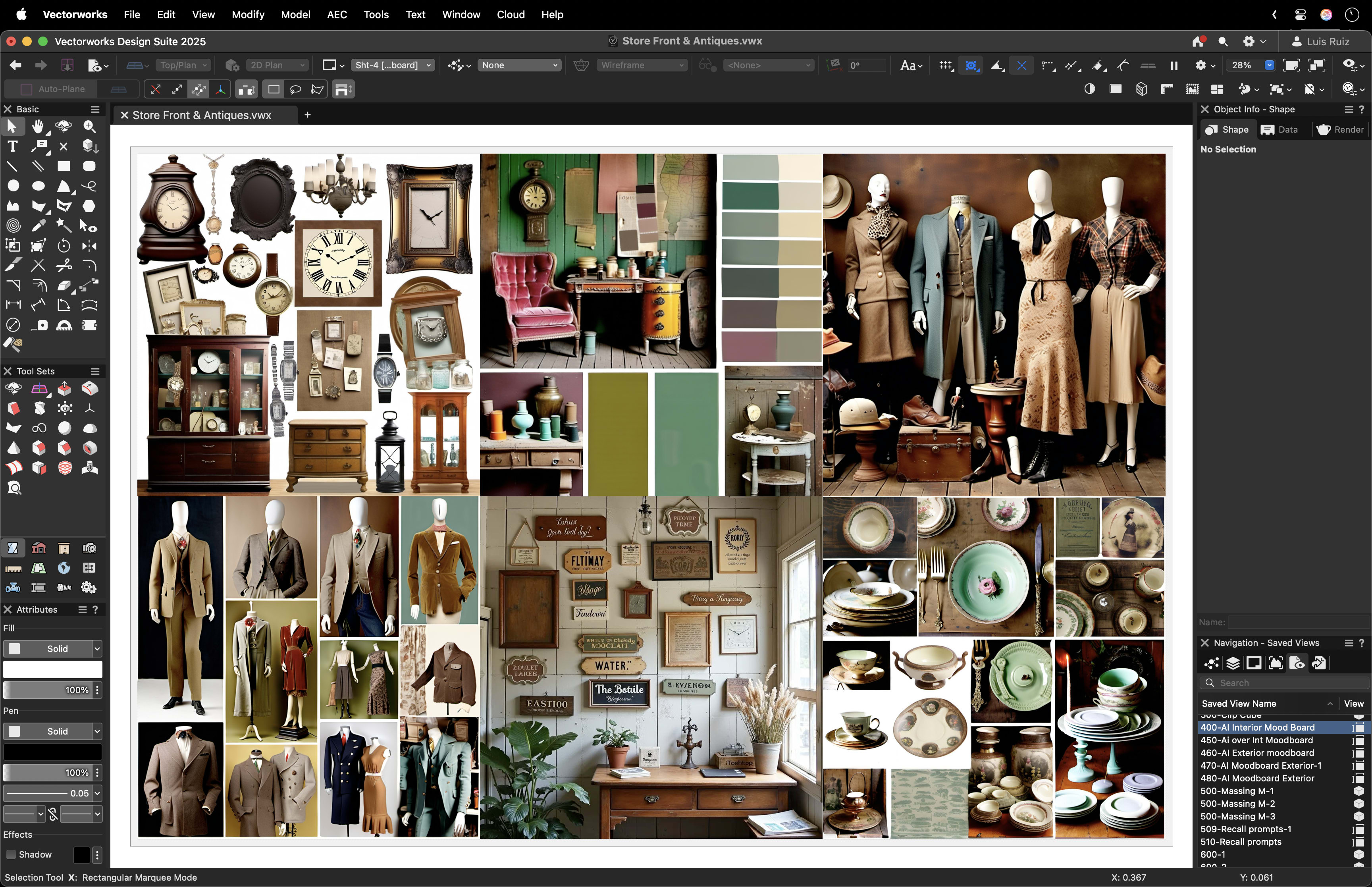
Task: Select the Zoom tool in Basic palette
Action: tap(89, 127)
